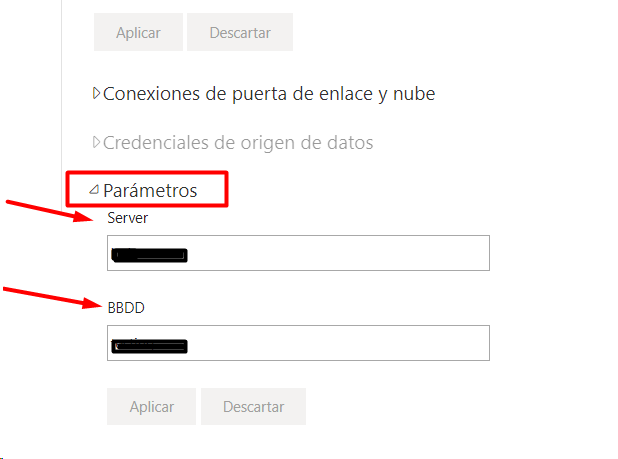The height and width of the screenshot is (459, 618).
Task: Click the Server parameter label
Action: (128, 218)
